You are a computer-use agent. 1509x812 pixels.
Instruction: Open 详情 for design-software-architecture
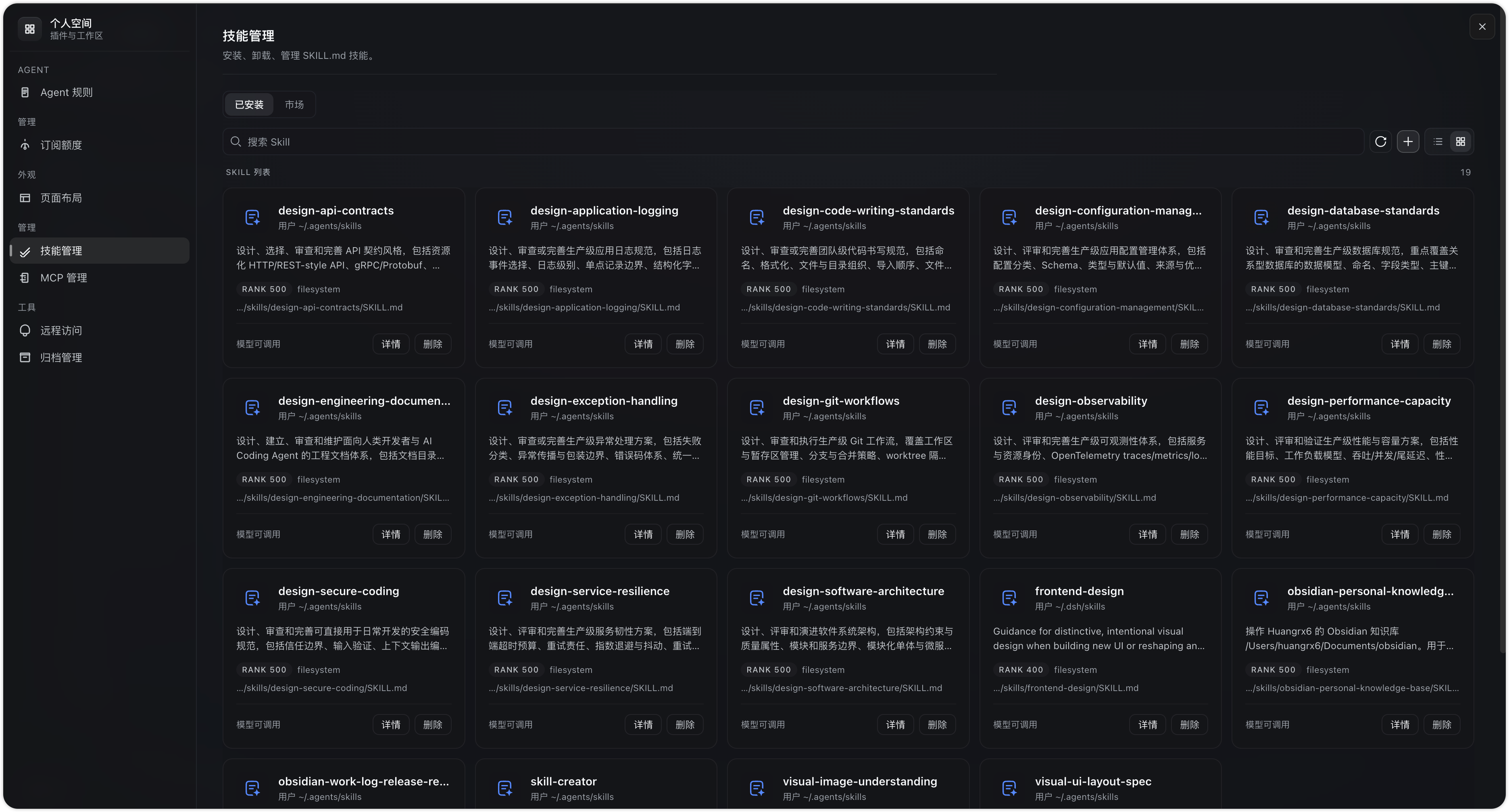coord(895,725)
